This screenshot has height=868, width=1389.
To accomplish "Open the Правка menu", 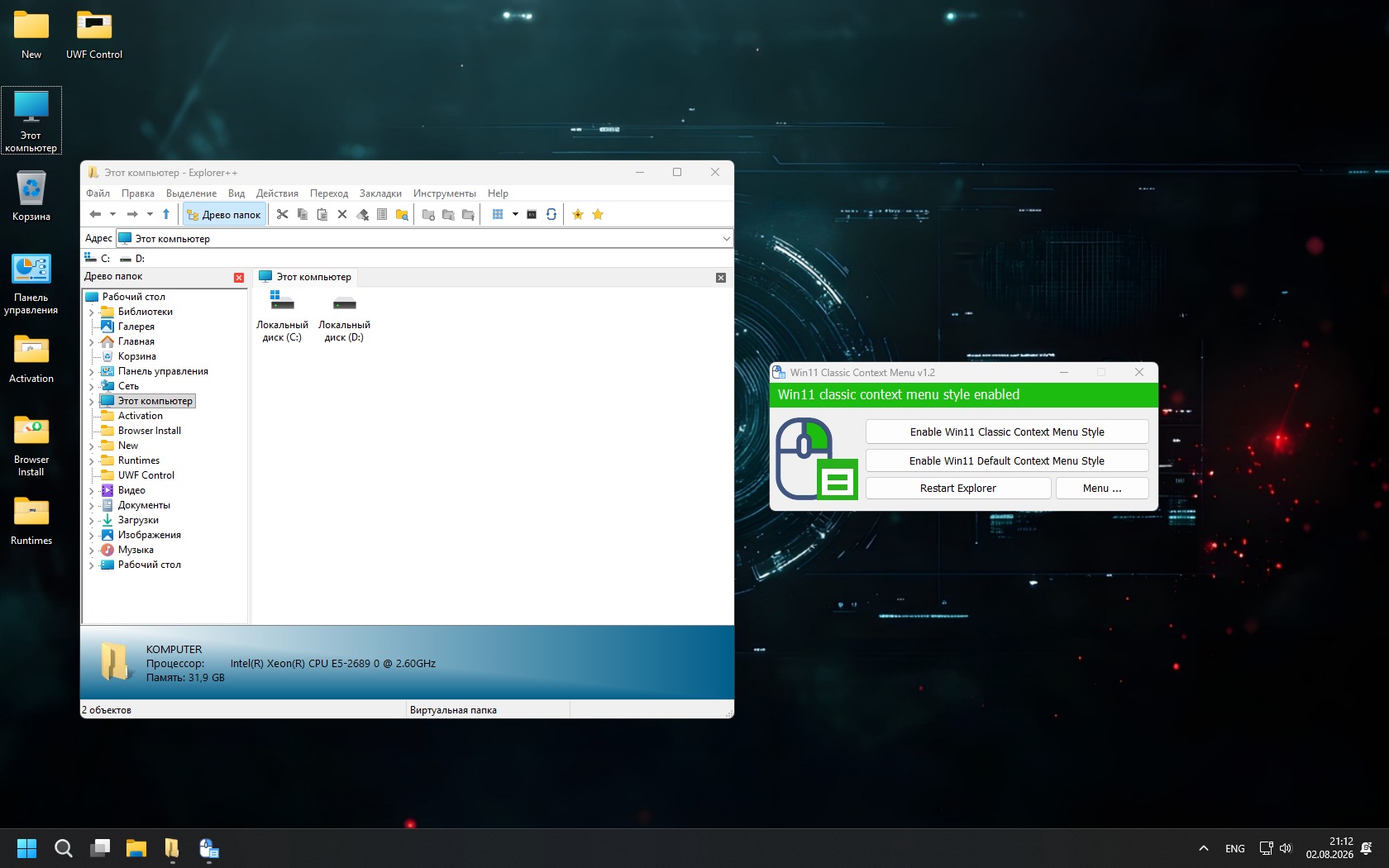I will coord(138,193).
